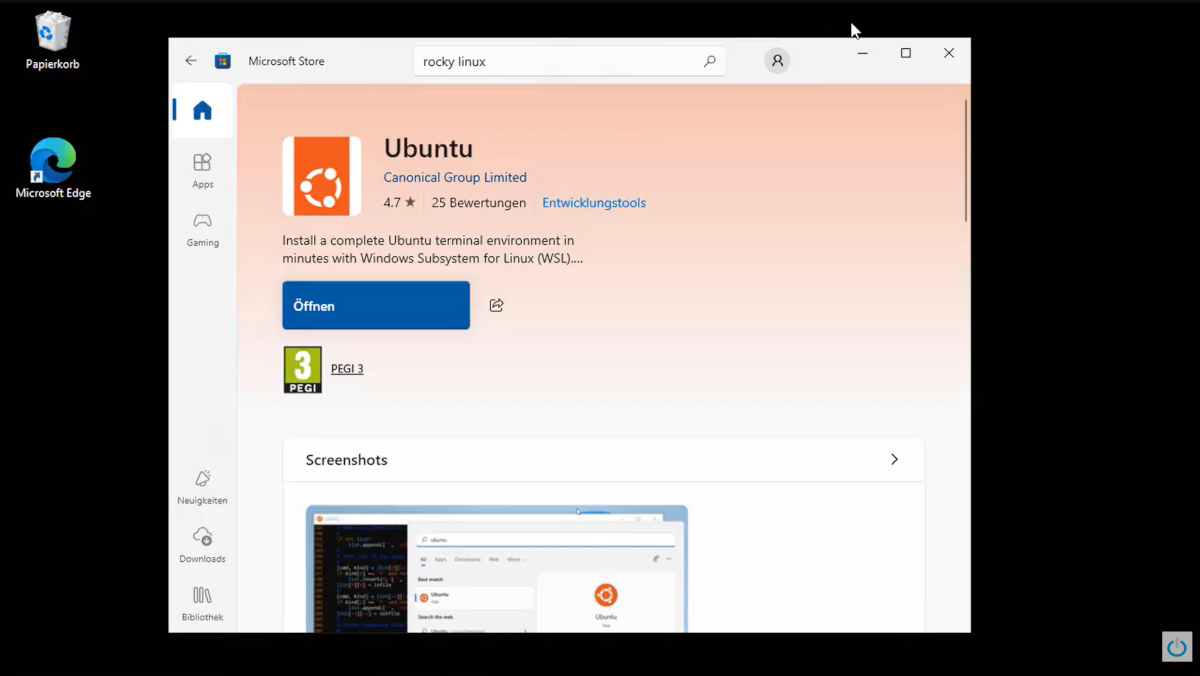Open Neuigkeiten in the sidebar
1200x676 pixels.
[202, 487]
